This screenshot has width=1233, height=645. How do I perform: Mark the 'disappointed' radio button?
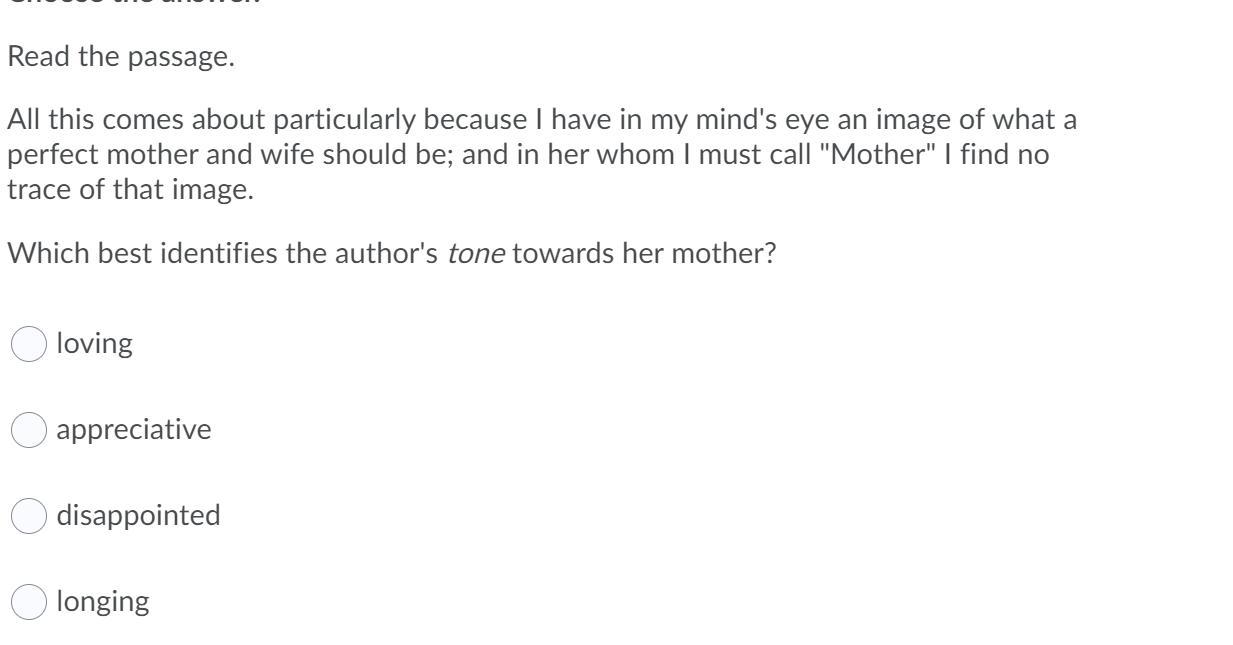29,516
